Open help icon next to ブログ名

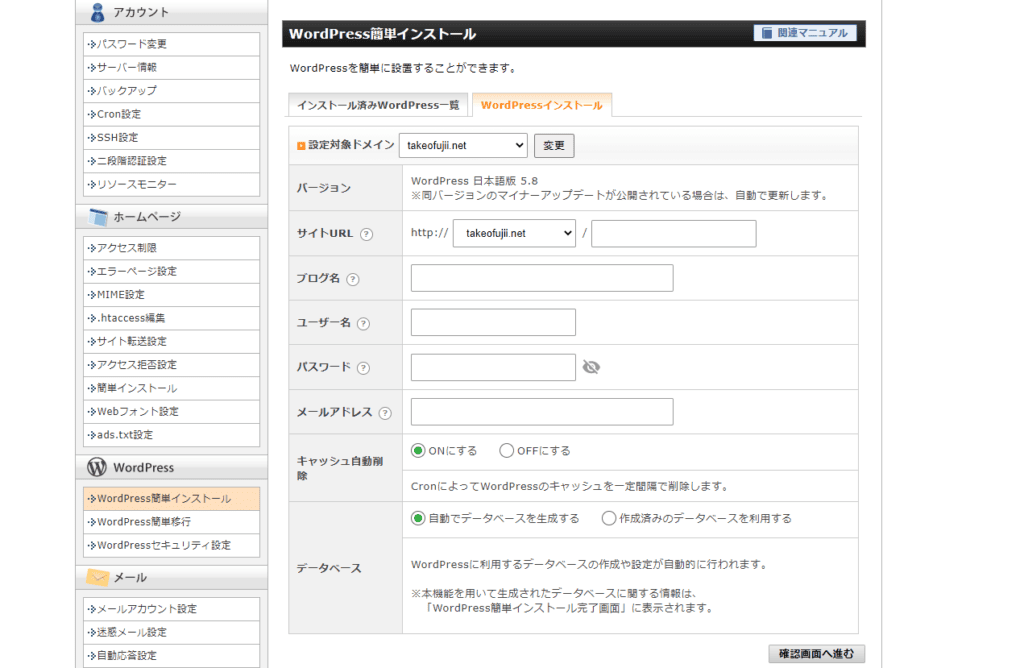pos(353,279)
